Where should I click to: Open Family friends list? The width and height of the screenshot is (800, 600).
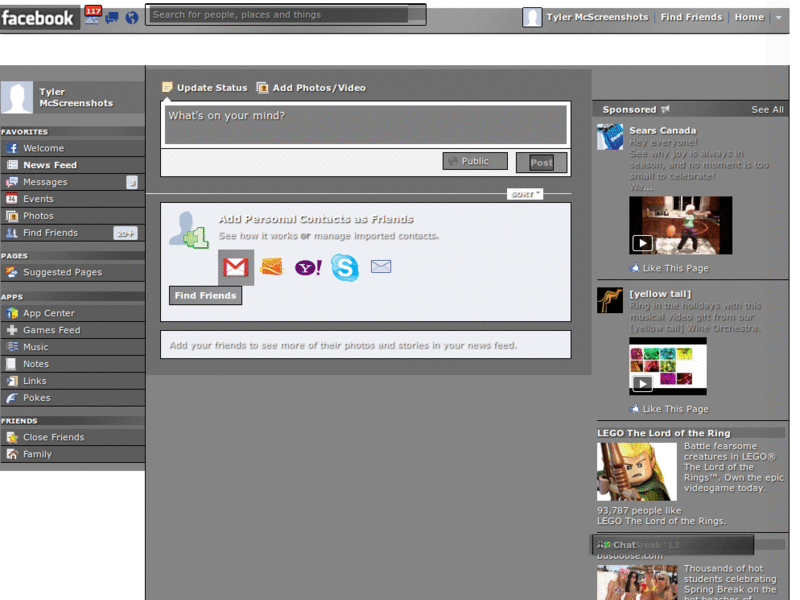click(73, 454)
